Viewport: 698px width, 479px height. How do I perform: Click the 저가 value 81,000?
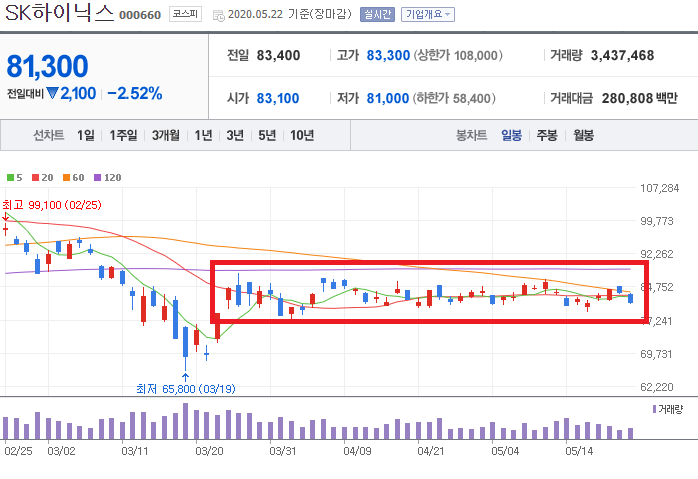(388, 98)
